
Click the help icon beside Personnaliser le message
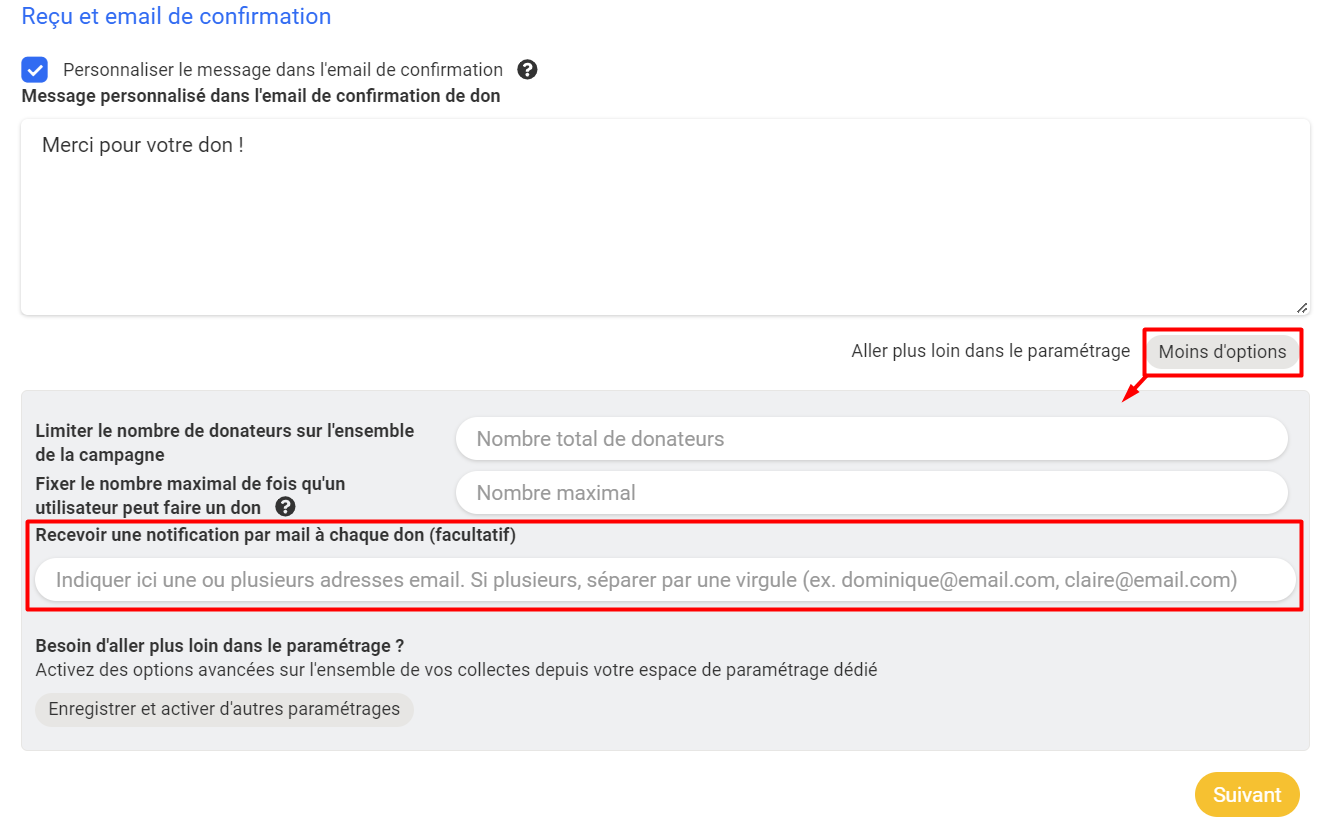coord(528,70)
